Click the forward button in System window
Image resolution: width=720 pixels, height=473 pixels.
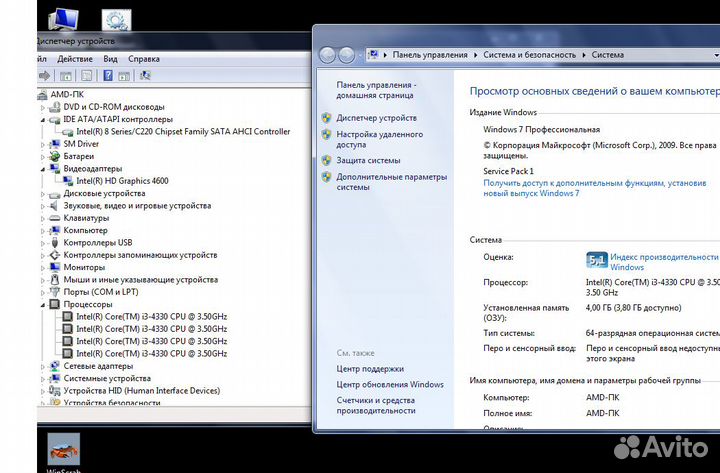click(x=347, y=55)
